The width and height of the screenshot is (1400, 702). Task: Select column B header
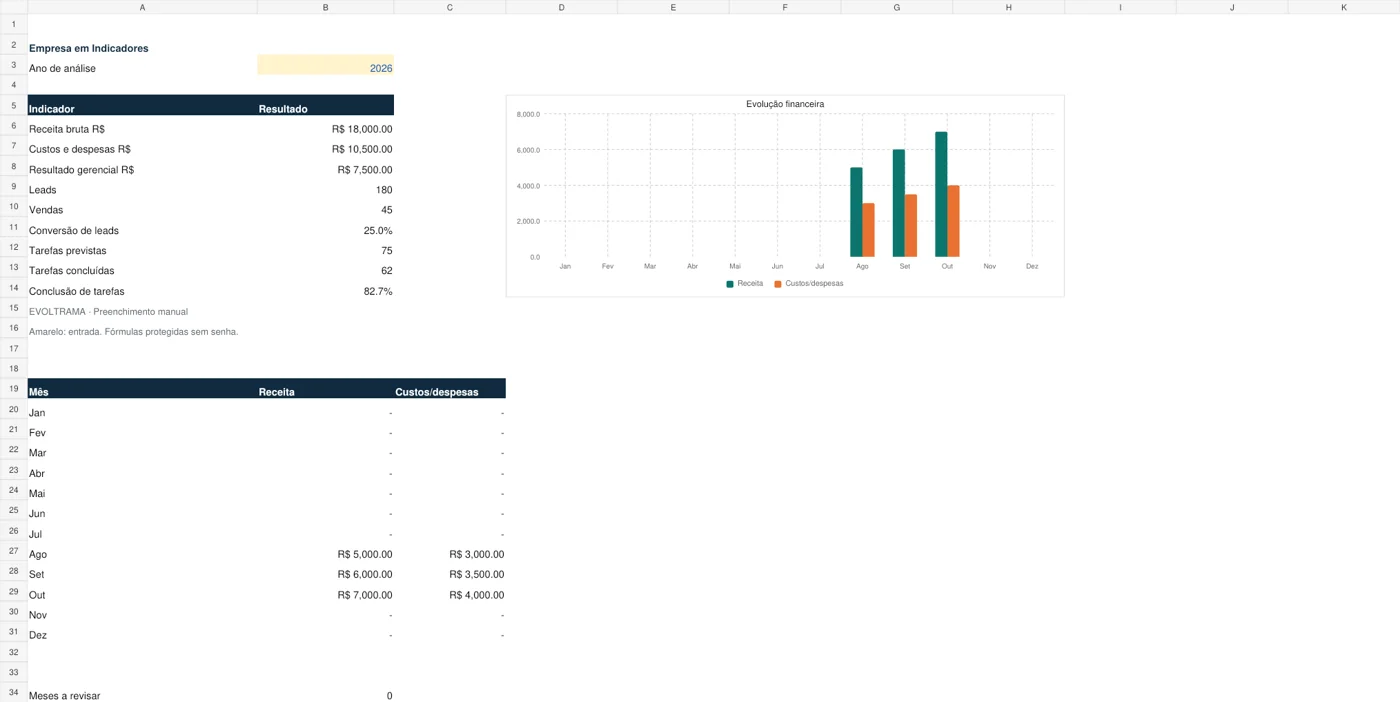point(325,7)
